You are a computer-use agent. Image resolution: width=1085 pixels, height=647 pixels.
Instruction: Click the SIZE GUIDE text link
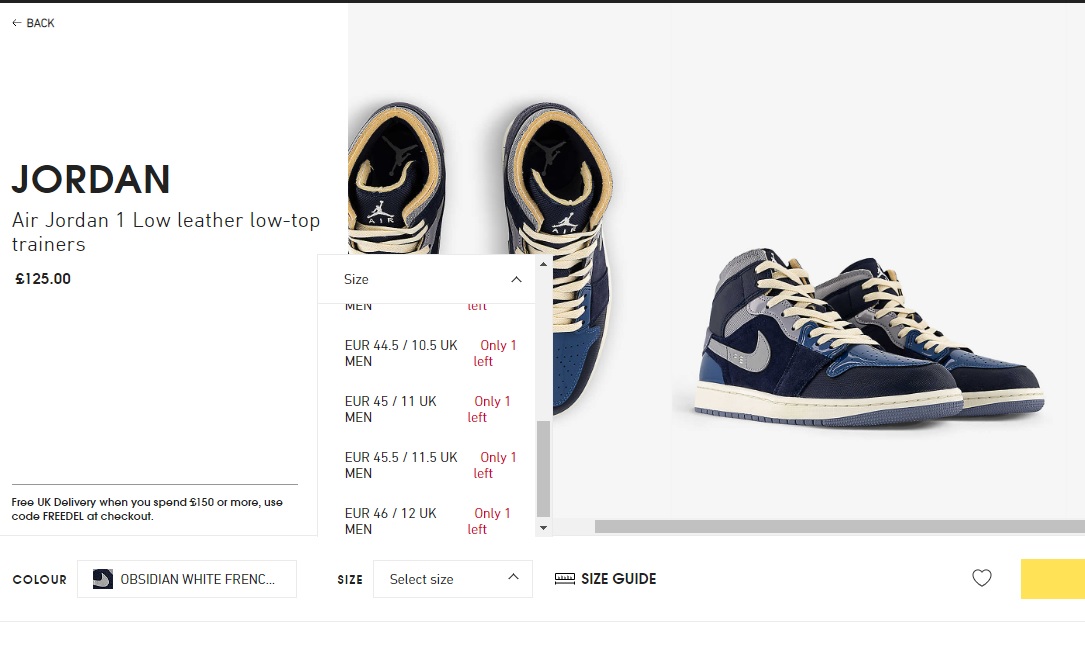click(x=619, y=578)
